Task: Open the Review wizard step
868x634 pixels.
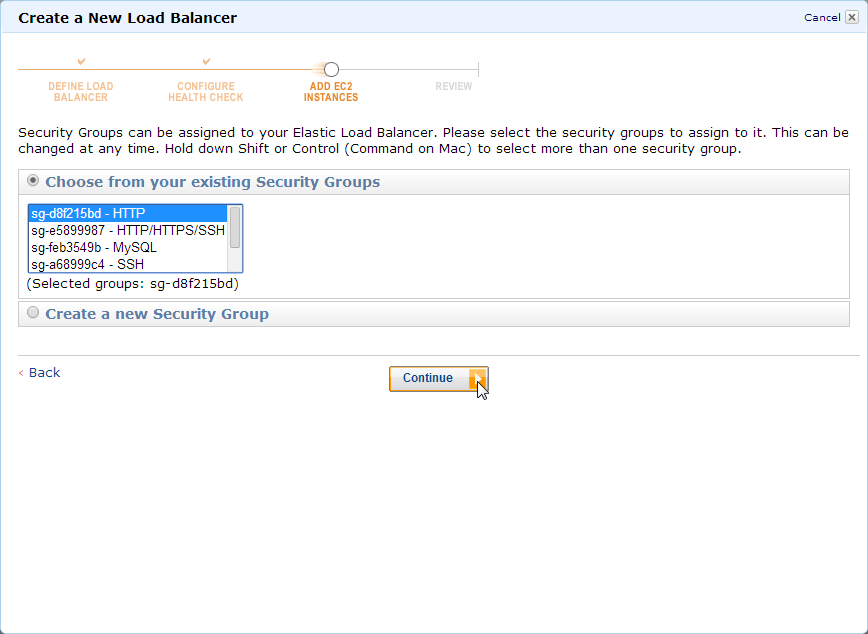Action: [453, 86]
